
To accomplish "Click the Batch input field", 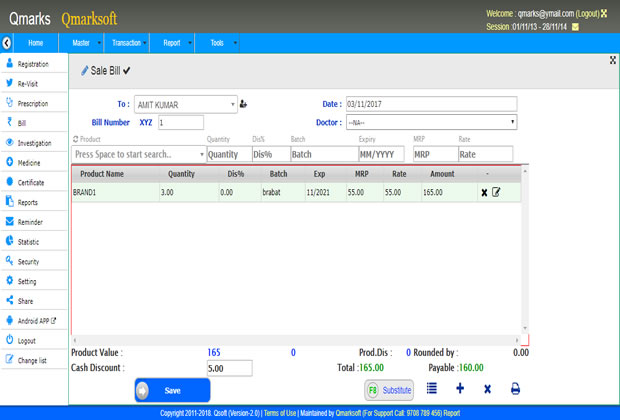I will [324, 154].
